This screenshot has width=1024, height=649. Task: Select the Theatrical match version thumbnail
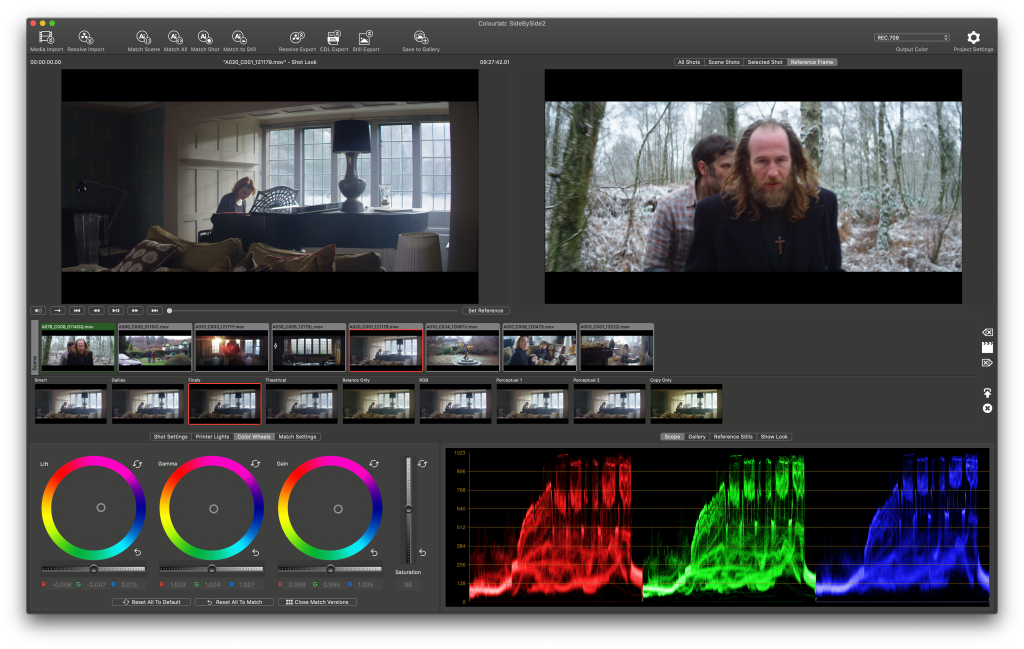[301, 403]
